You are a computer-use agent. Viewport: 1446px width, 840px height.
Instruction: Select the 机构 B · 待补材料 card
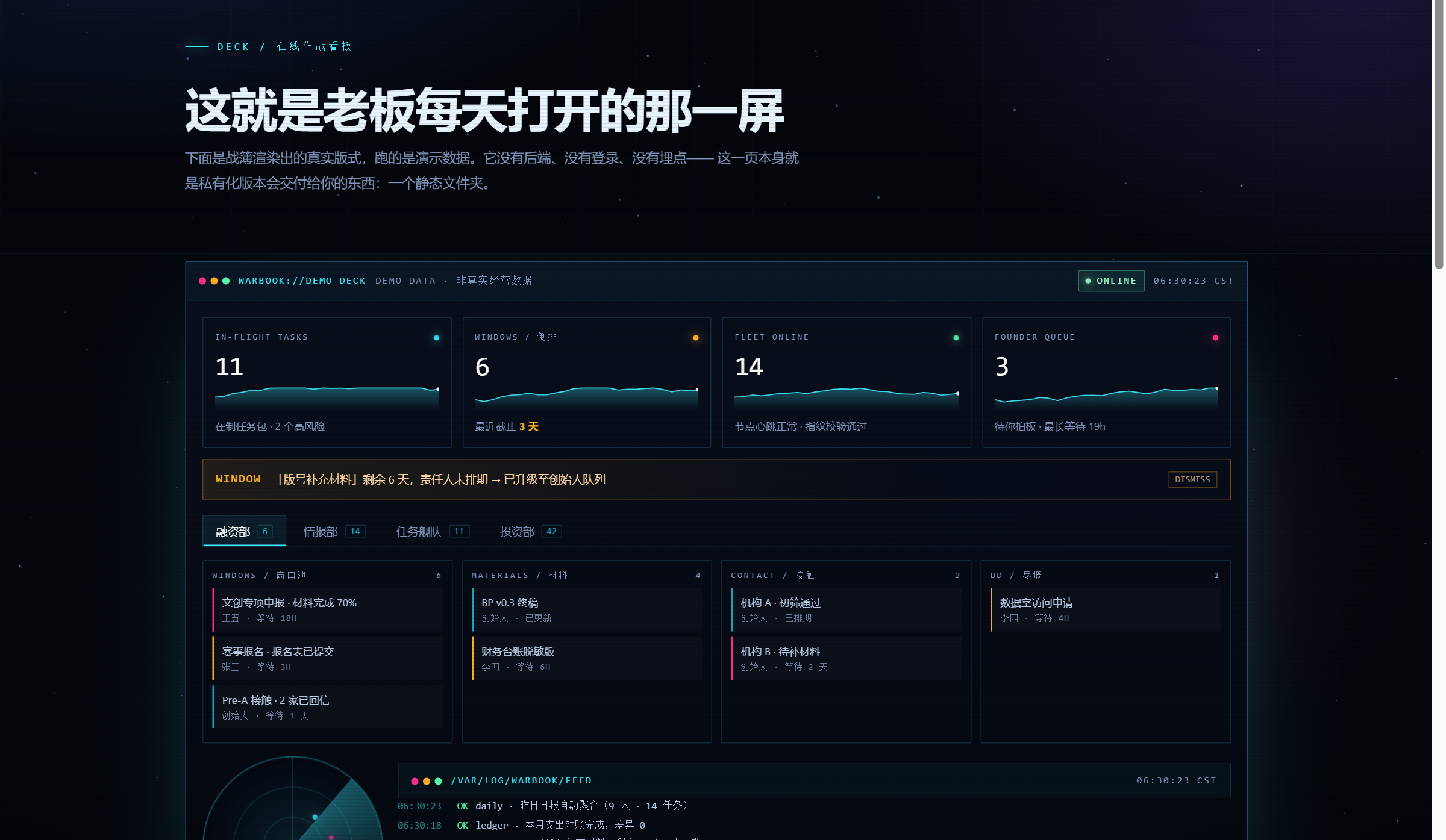click(x=847, y=658)
